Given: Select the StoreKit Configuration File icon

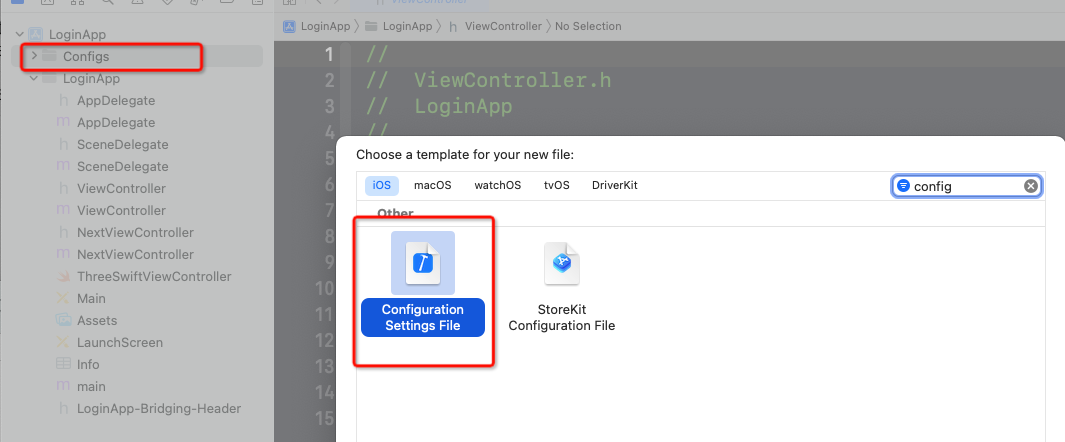Looking at the screenshot, I should click(562, 263).
